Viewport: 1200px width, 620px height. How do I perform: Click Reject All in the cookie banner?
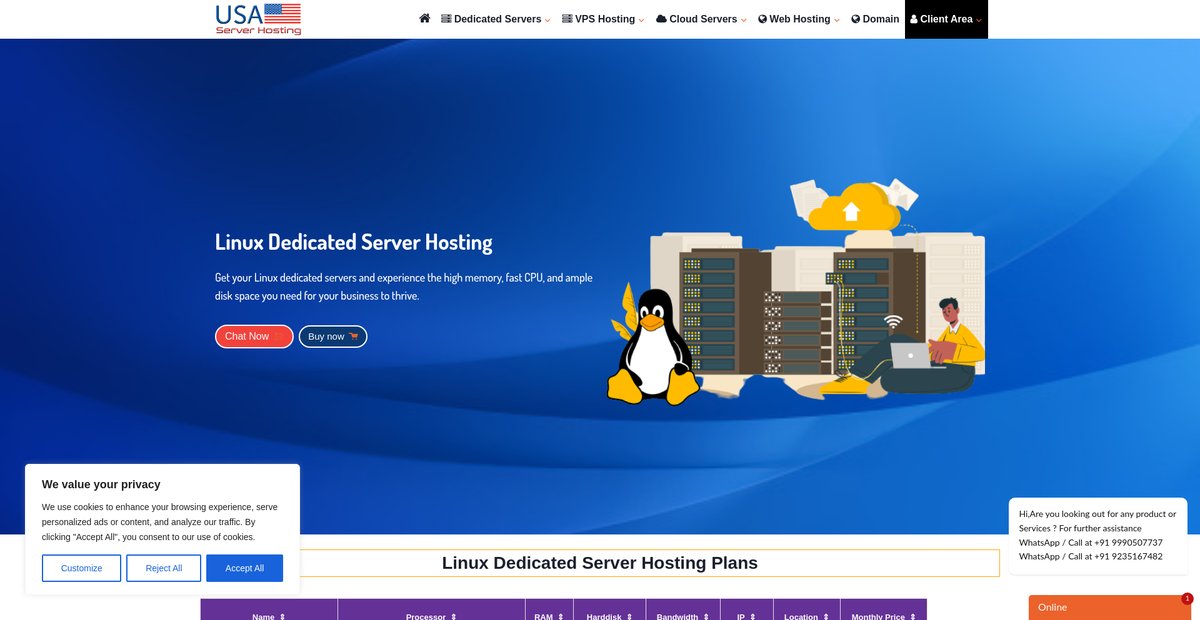pos(164,568)
